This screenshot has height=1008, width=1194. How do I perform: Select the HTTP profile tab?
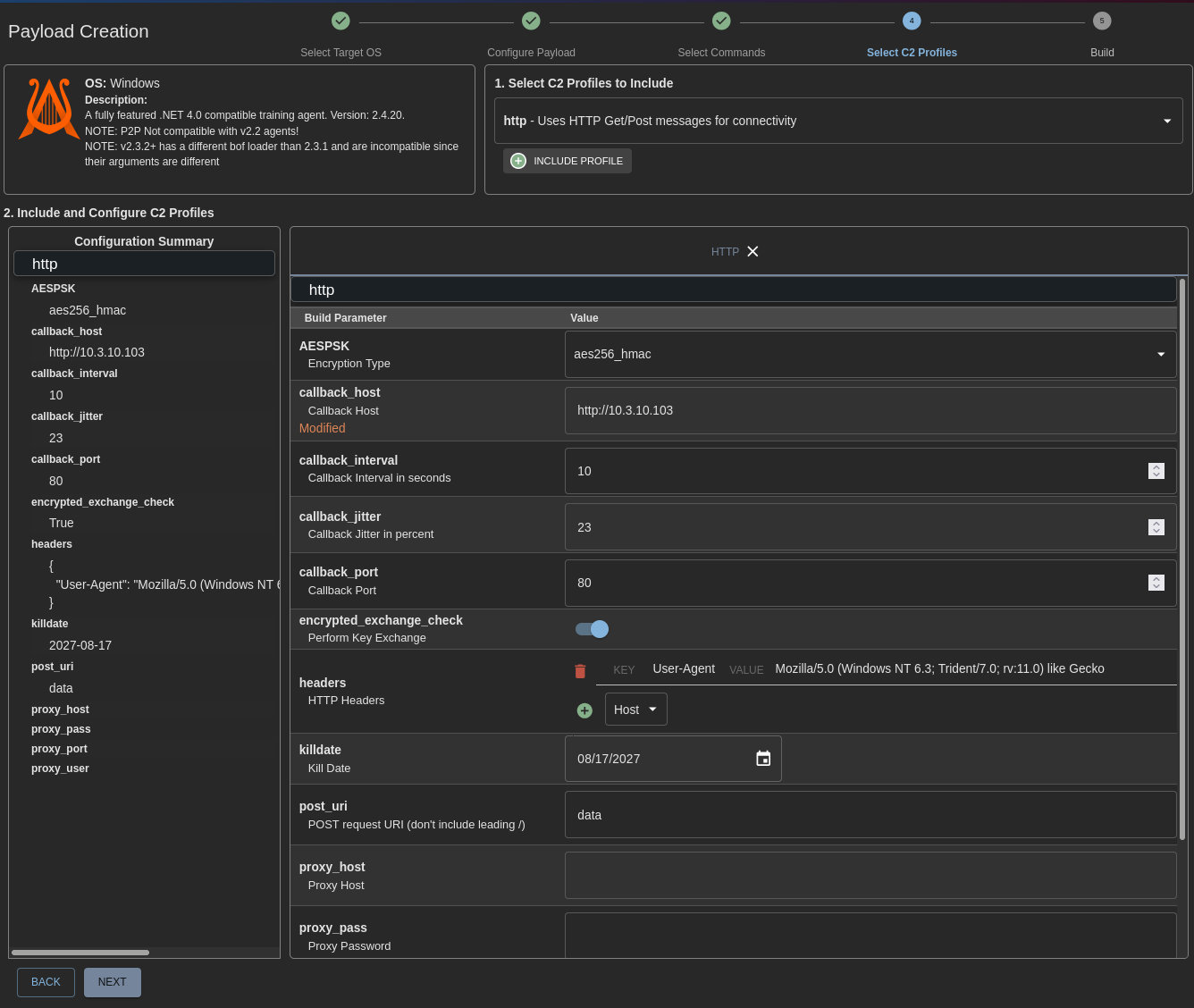(725, 252)
